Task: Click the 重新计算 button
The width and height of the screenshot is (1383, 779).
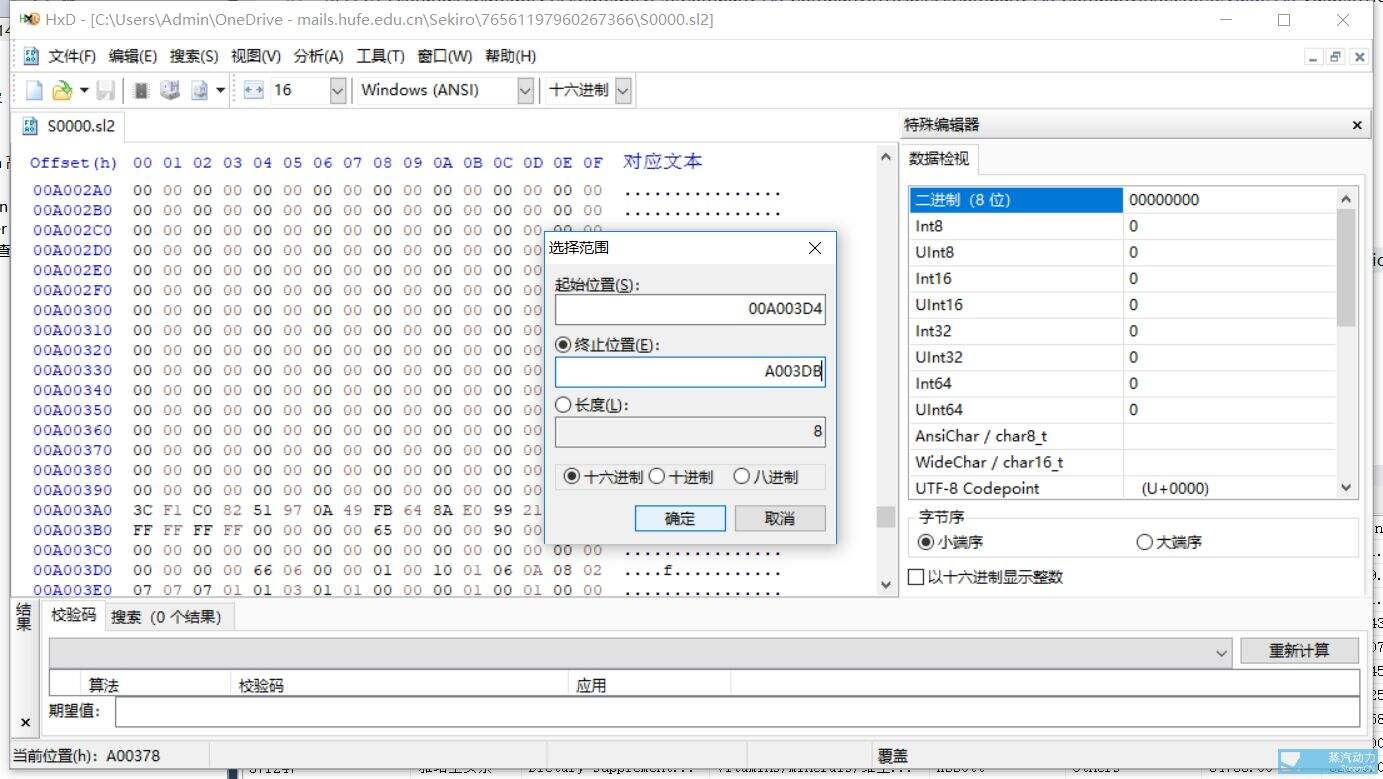Action: [x=1299, y=651]
